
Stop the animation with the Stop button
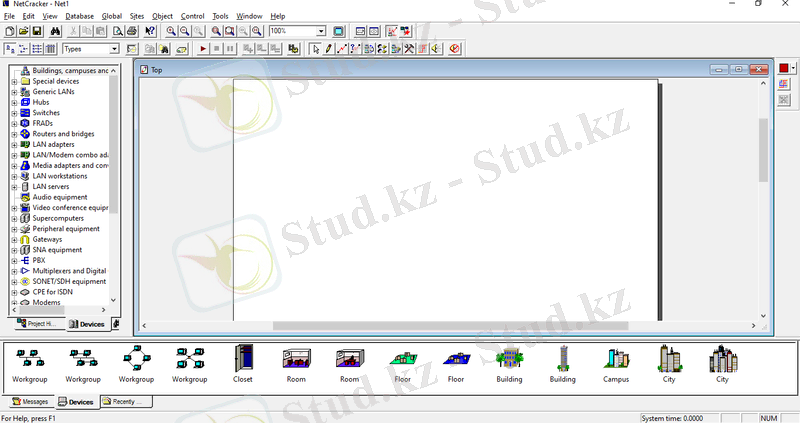(x=216, y=49)
